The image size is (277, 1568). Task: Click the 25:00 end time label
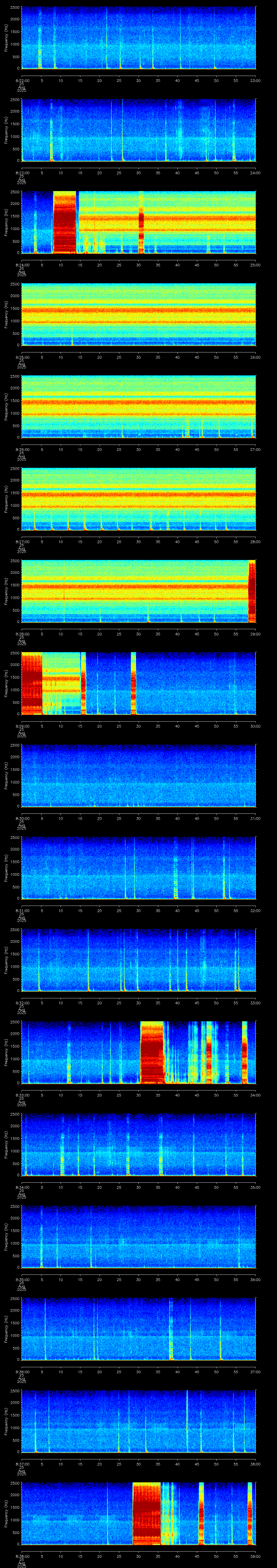(x=255, y=265)
